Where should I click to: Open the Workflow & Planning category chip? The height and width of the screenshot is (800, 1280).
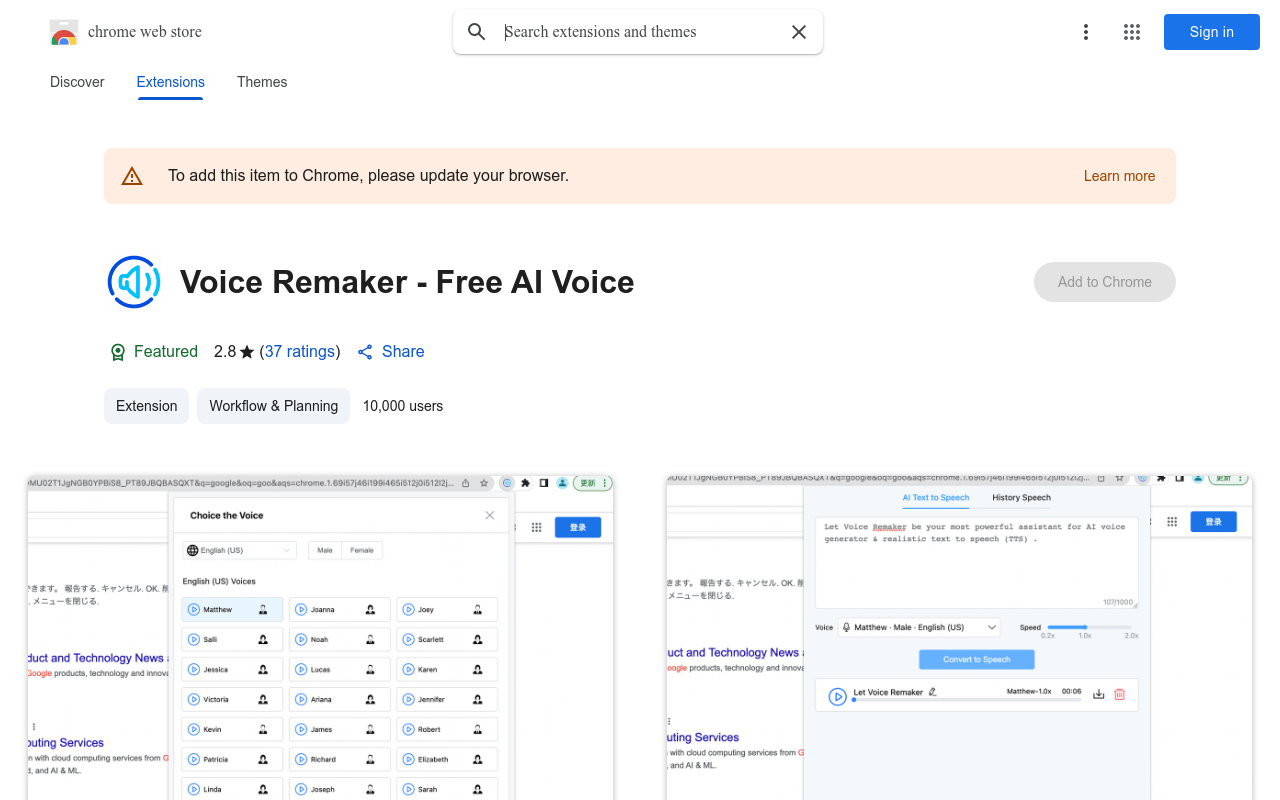coord(273,406)
